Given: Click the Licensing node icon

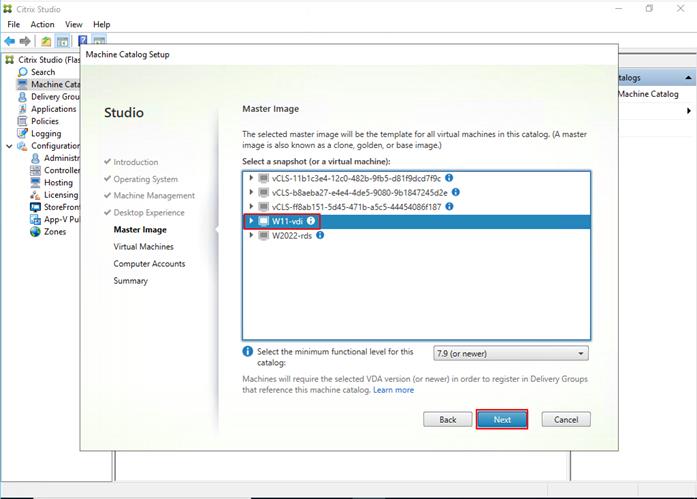Looking at the screenshot, I should 36,195.
